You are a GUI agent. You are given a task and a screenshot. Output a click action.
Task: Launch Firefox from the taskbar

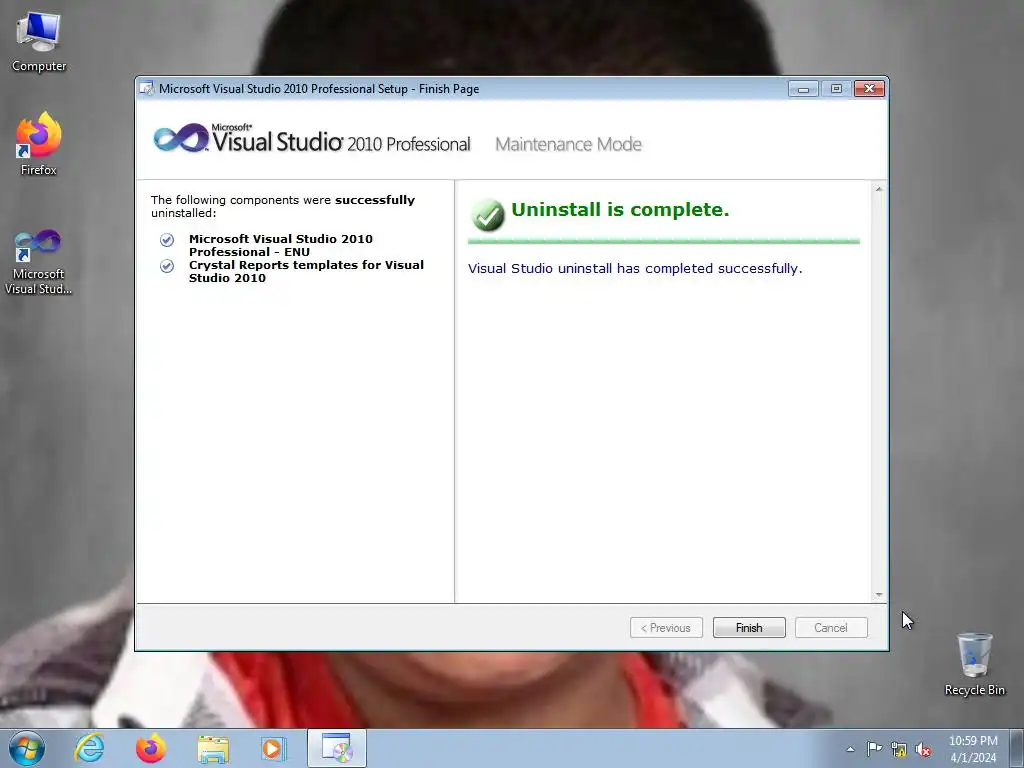[151, 748]
